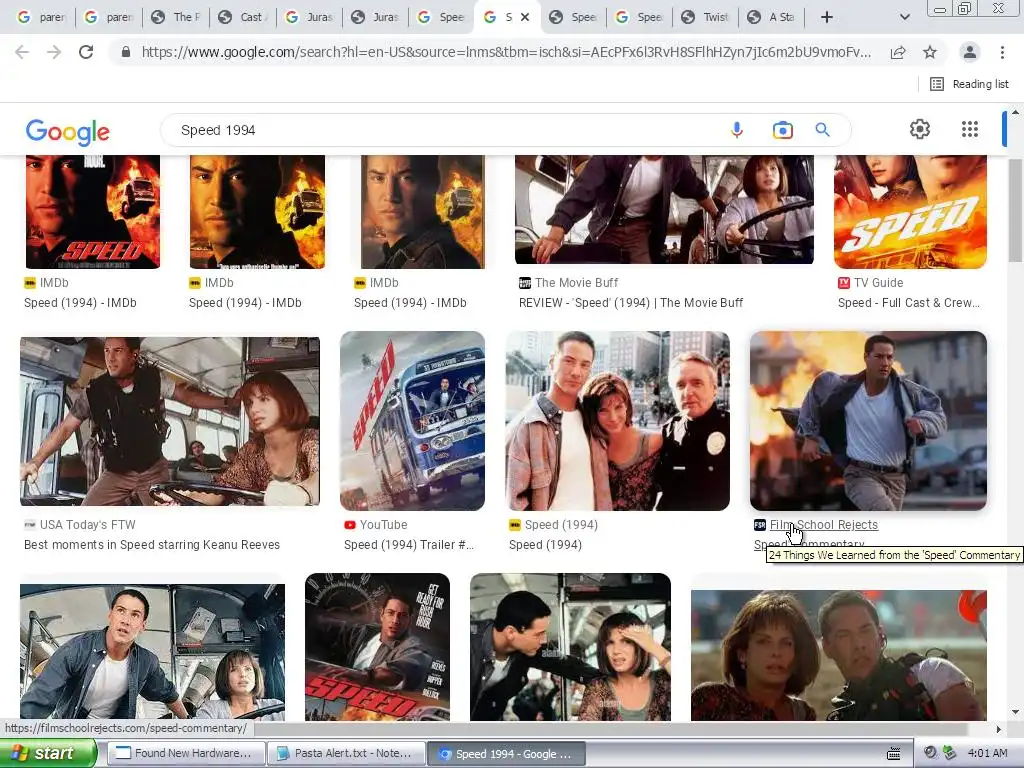
Task: Open the on-screen keyboard tray icon
Action: (x=894, y=754)
